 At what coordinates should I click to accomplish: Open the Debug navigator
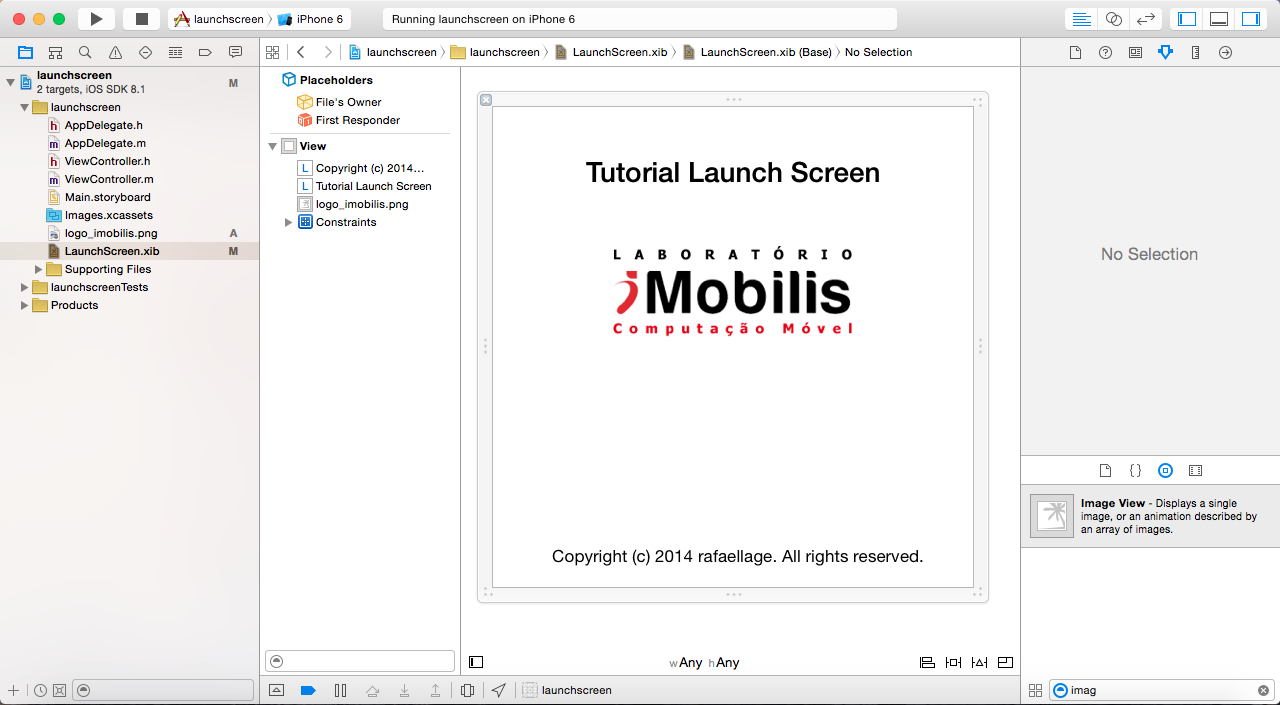pos(175,52)
